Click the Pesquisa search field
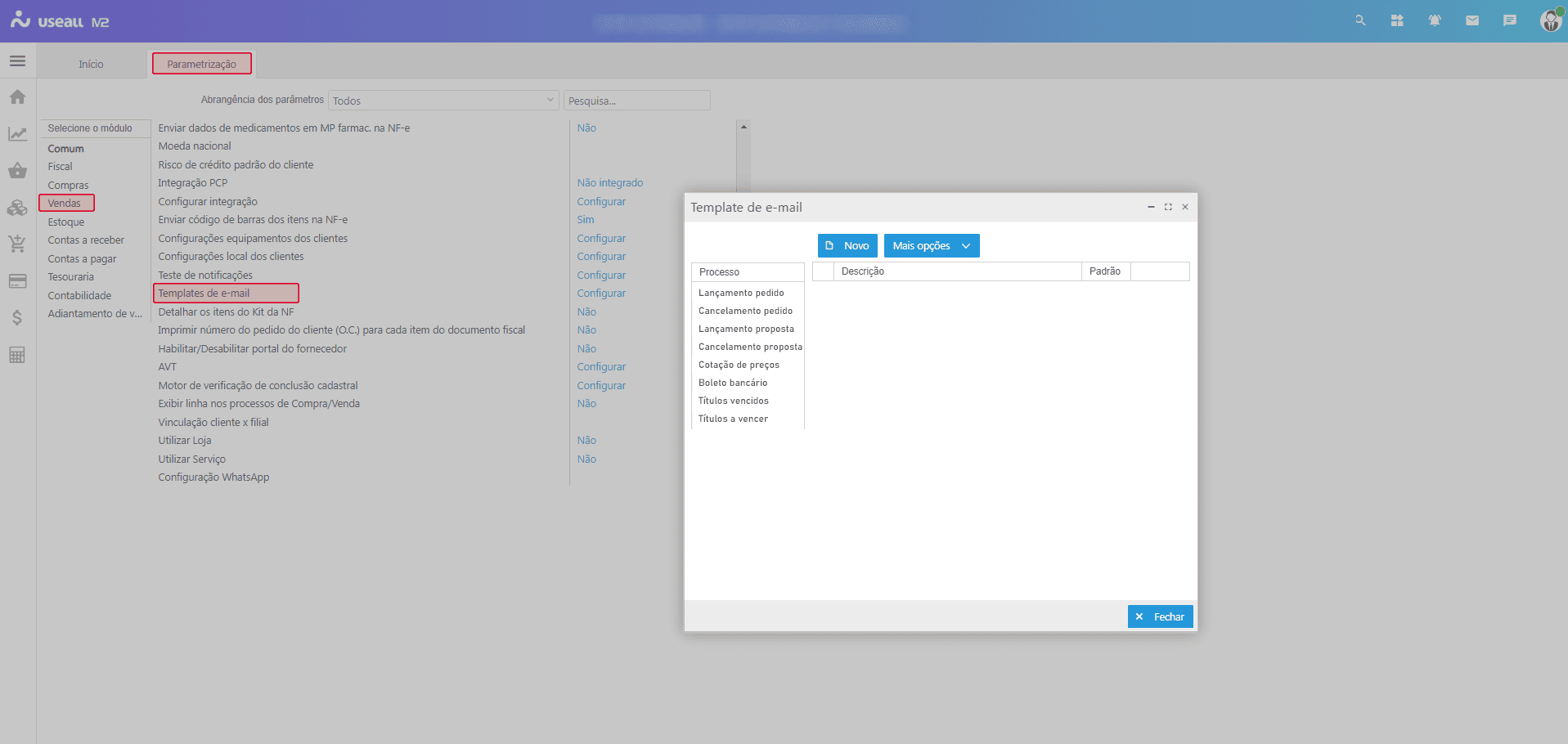 coord(636,101)
